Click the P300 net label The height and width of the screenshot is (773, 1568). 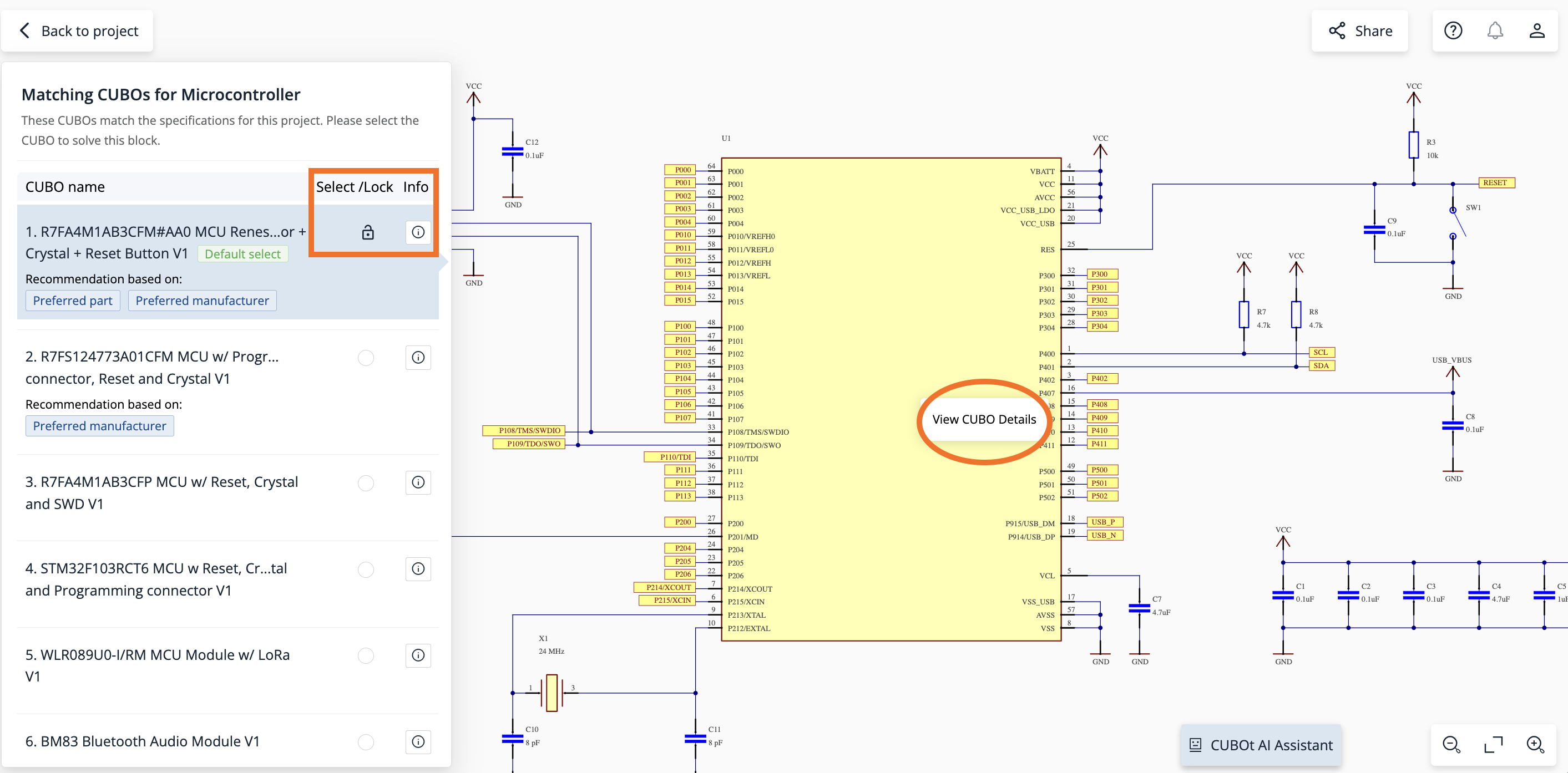coord(1102,274)
